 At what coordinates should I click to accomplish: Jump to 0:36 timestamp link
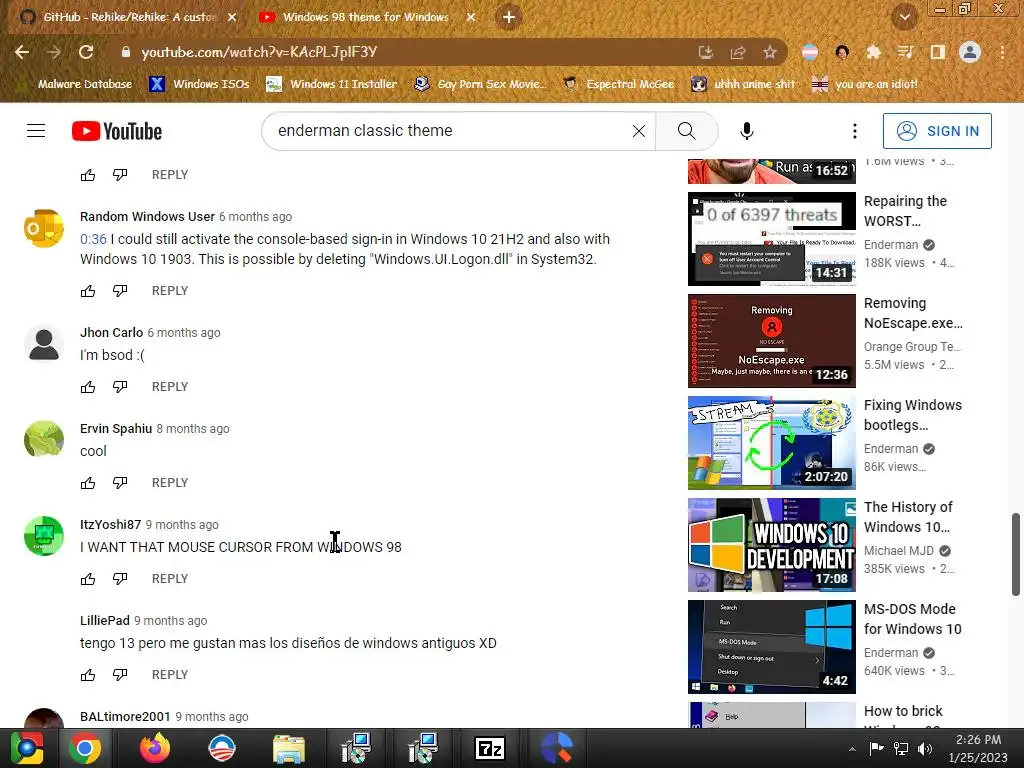[93, 239]
